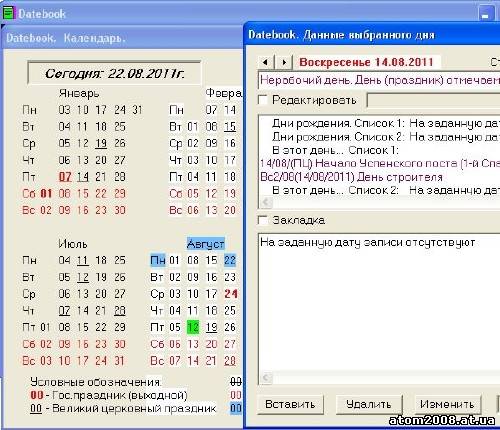Click the Вставить button

coord(290,404)
